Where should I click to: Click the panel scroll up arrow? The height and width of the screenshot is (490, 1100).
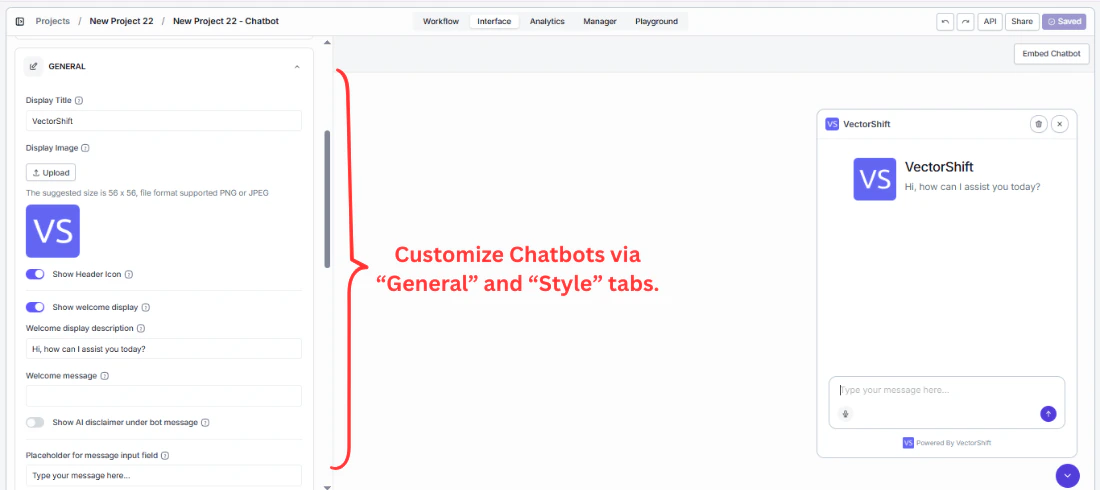pyautogui.click(x=327, y=43)
